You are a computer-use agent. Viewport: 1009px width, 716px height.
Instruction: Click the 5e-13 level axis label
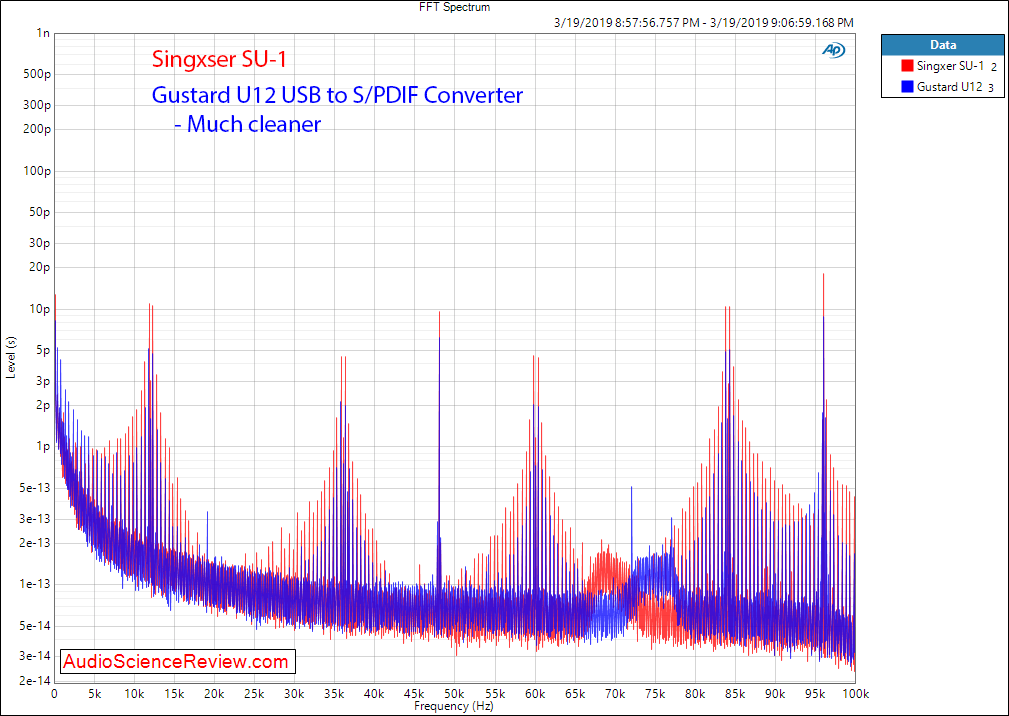click(35, 488)
